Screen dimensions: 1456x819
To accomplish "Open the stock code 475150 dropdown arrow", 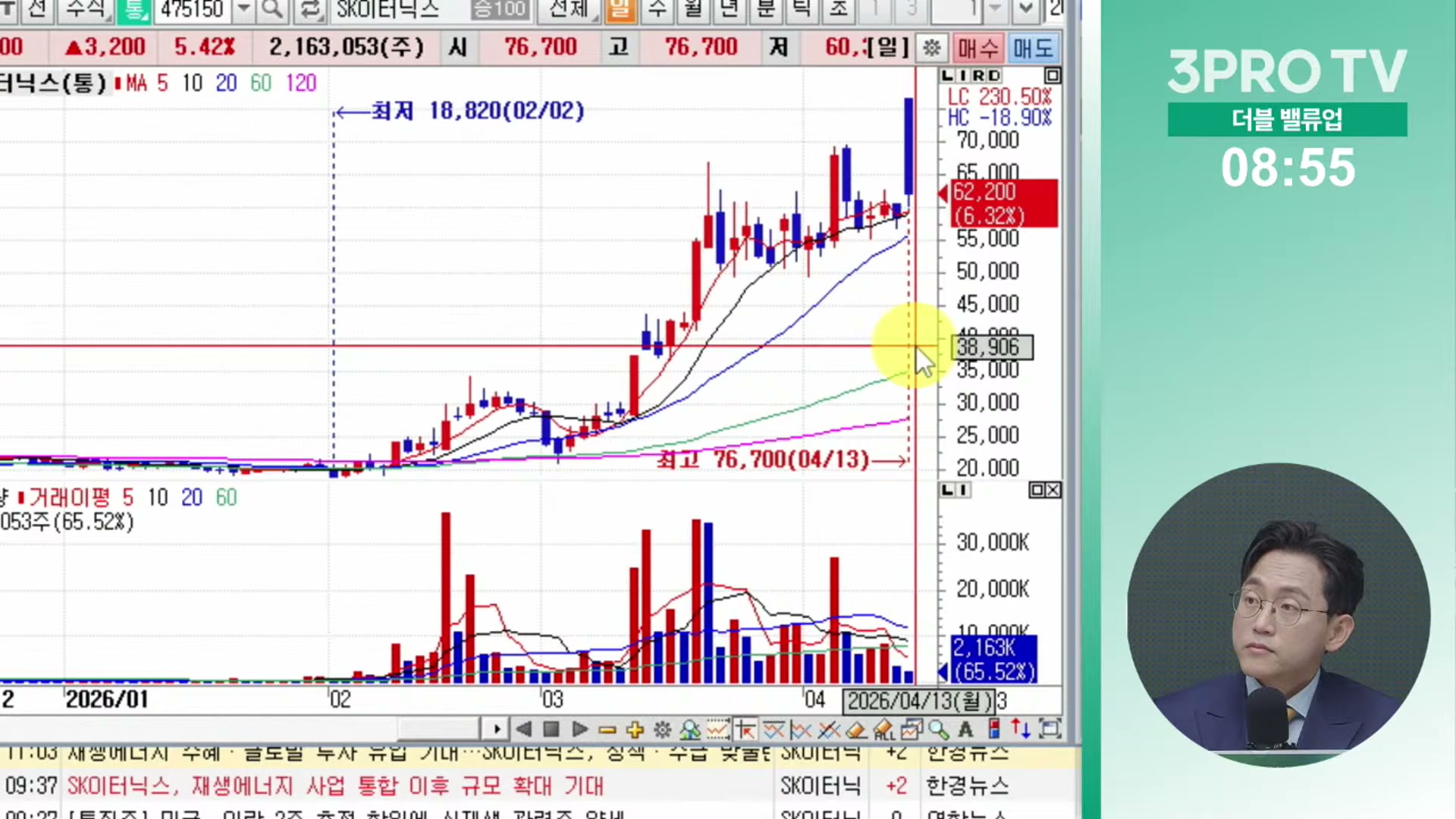I will 243,10.
